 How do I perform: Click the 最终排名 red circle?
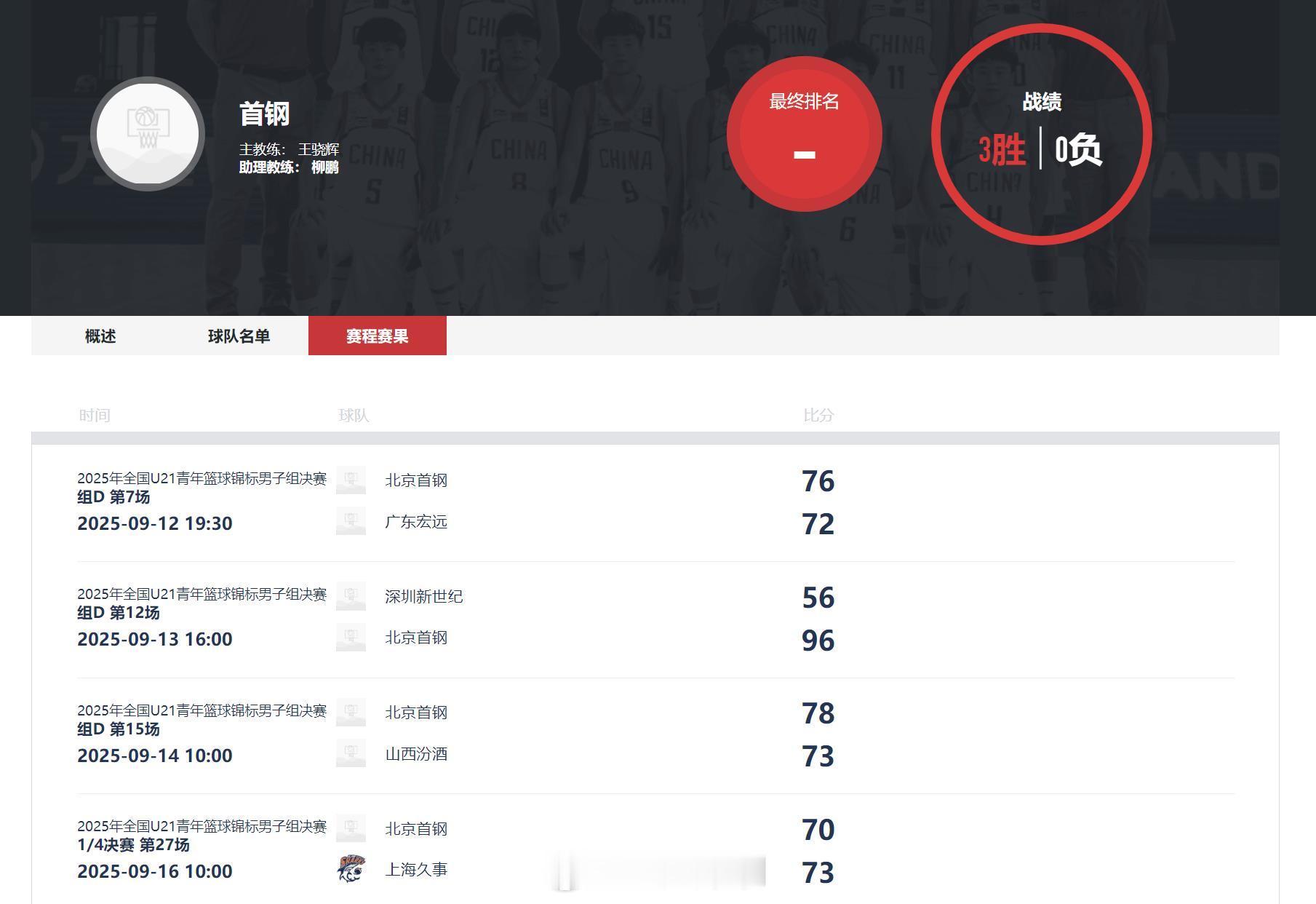click(804, 134)
